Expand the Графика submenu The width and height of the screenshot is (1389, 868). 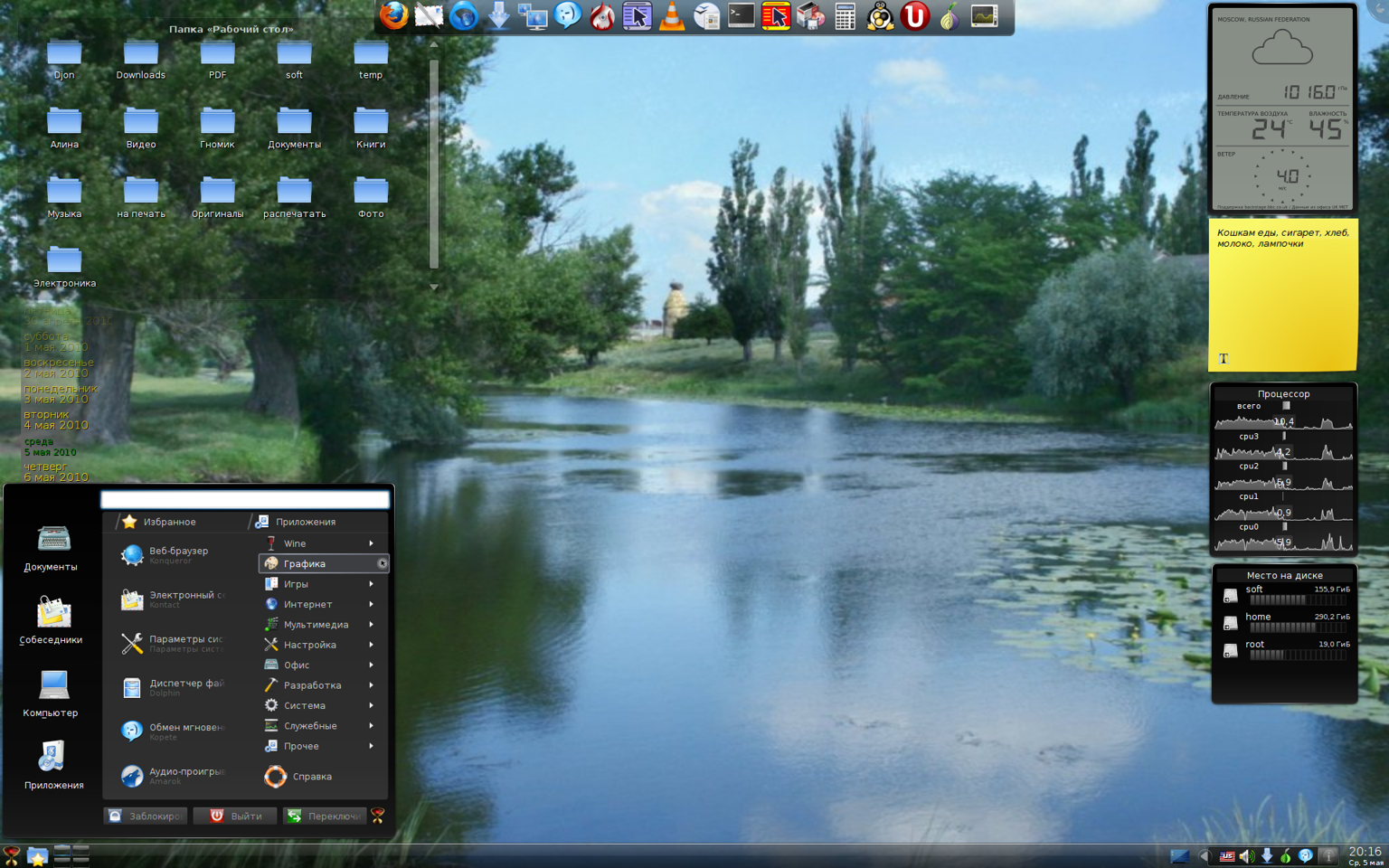(x=324, y=563)
